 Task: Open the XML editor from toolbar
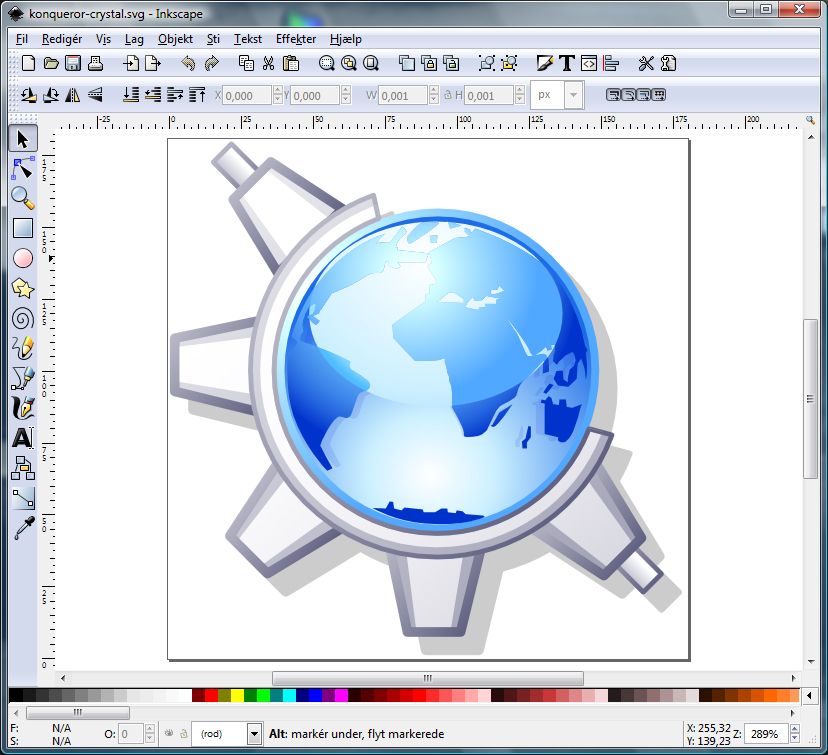589,64
